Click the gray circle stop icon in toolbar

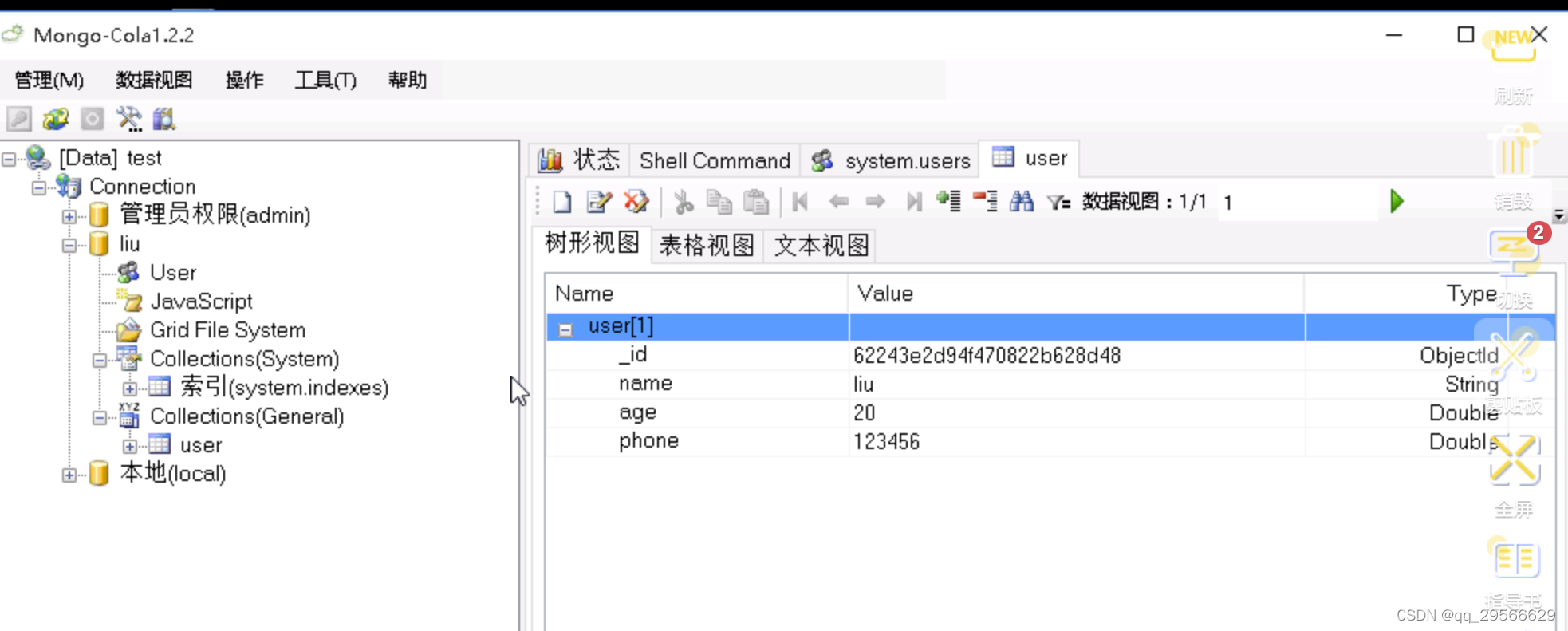coord(93,120)
